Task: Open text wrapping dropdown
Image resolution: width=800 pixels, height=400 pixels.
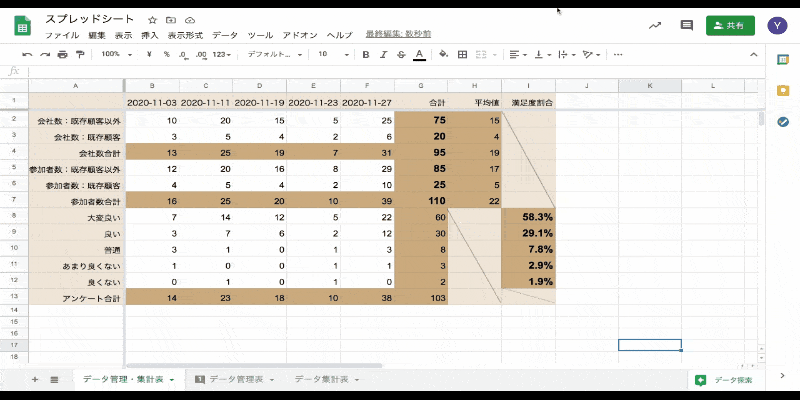Action: tap(567, 55)
